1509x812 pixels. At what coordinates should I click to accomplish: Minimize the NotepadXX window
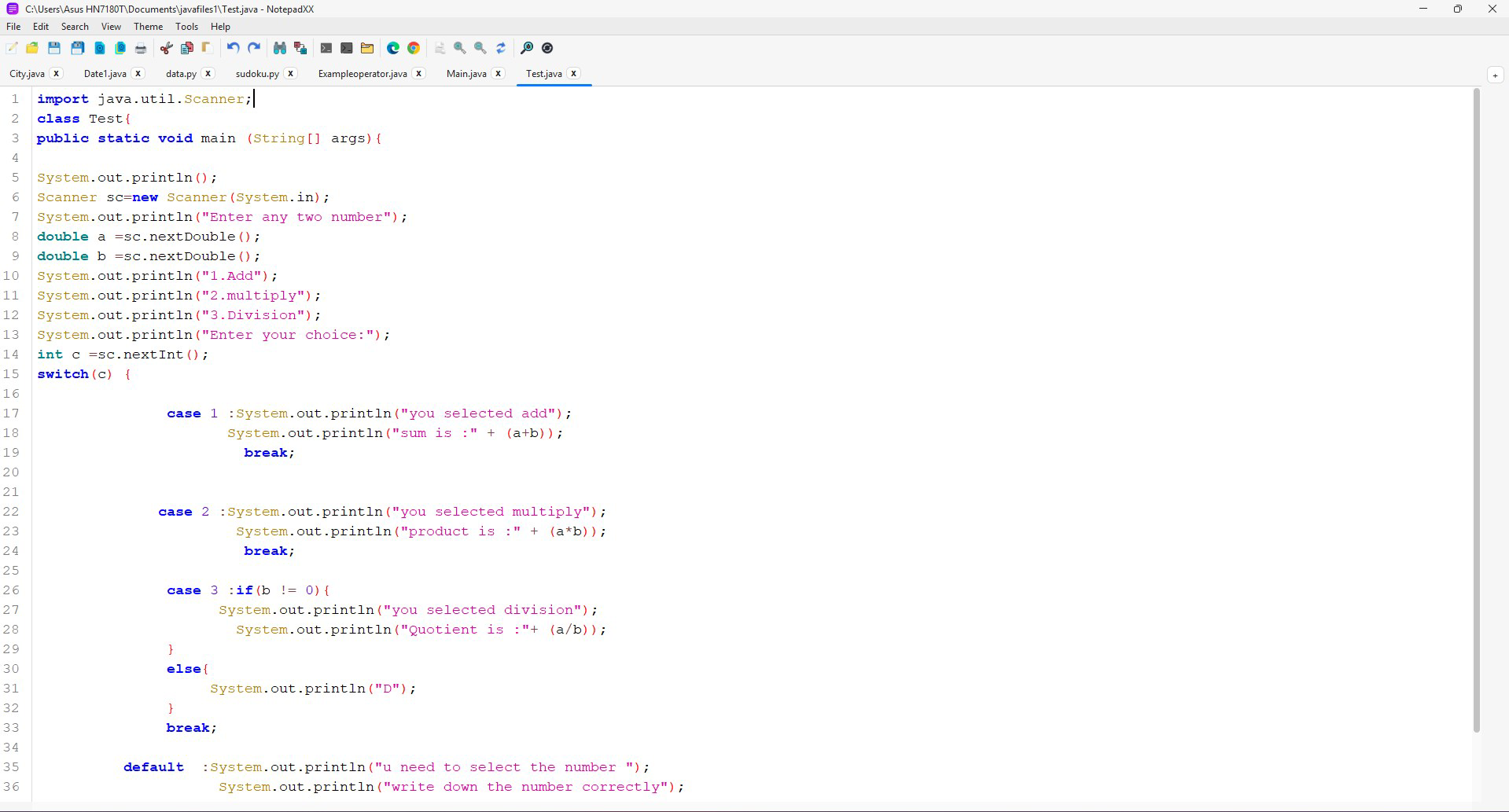tap(1423, 9)
